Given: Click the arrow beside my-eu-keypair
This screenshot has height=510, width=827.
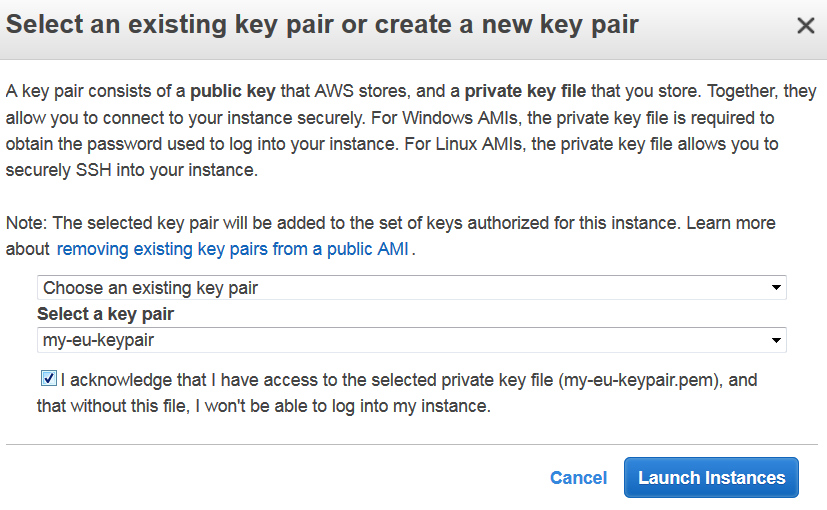Looking at the screenshot, I should tap(776, 341).
